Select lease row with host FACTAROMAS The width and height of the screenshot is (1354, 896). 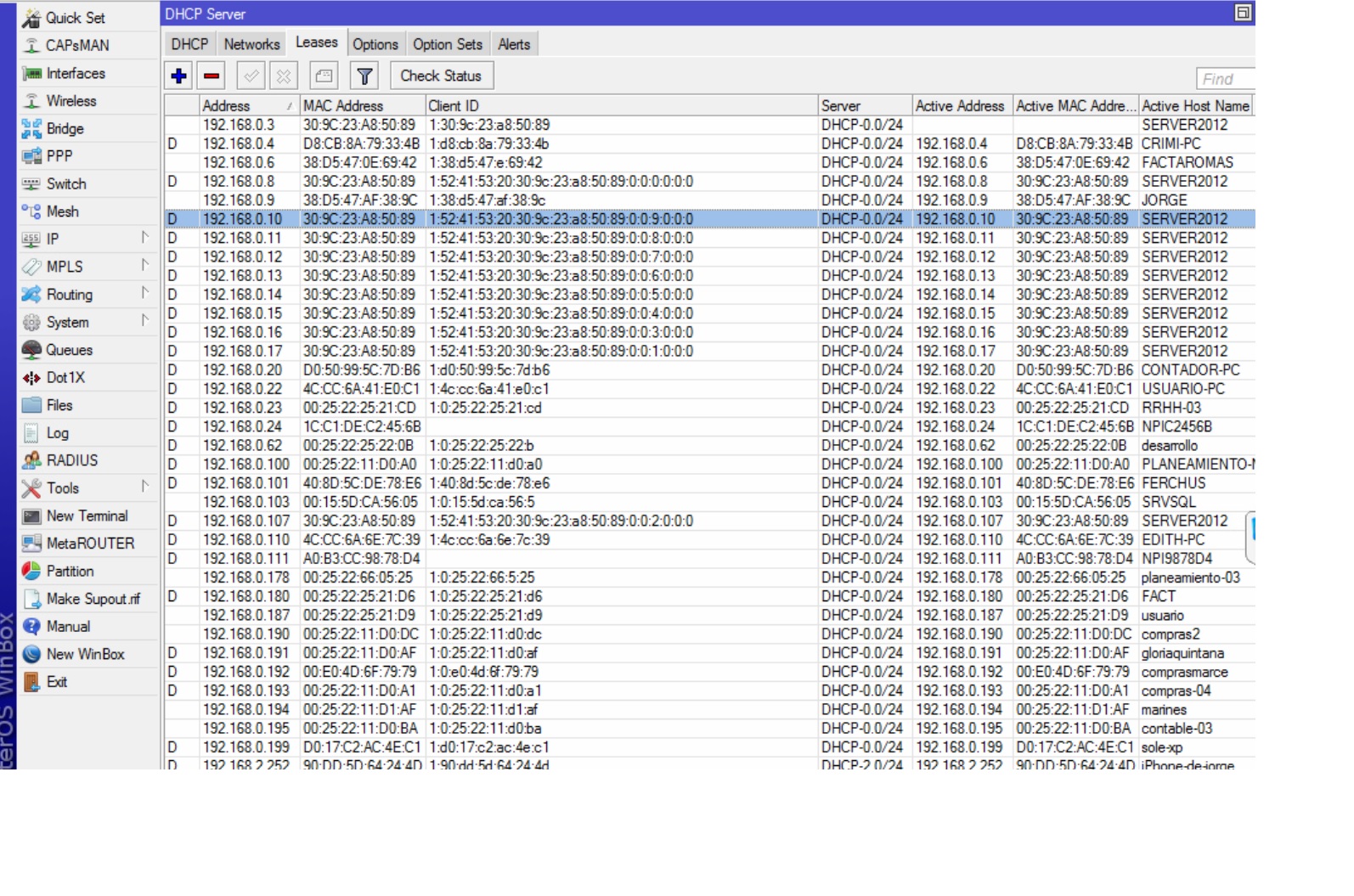(709, 162)
